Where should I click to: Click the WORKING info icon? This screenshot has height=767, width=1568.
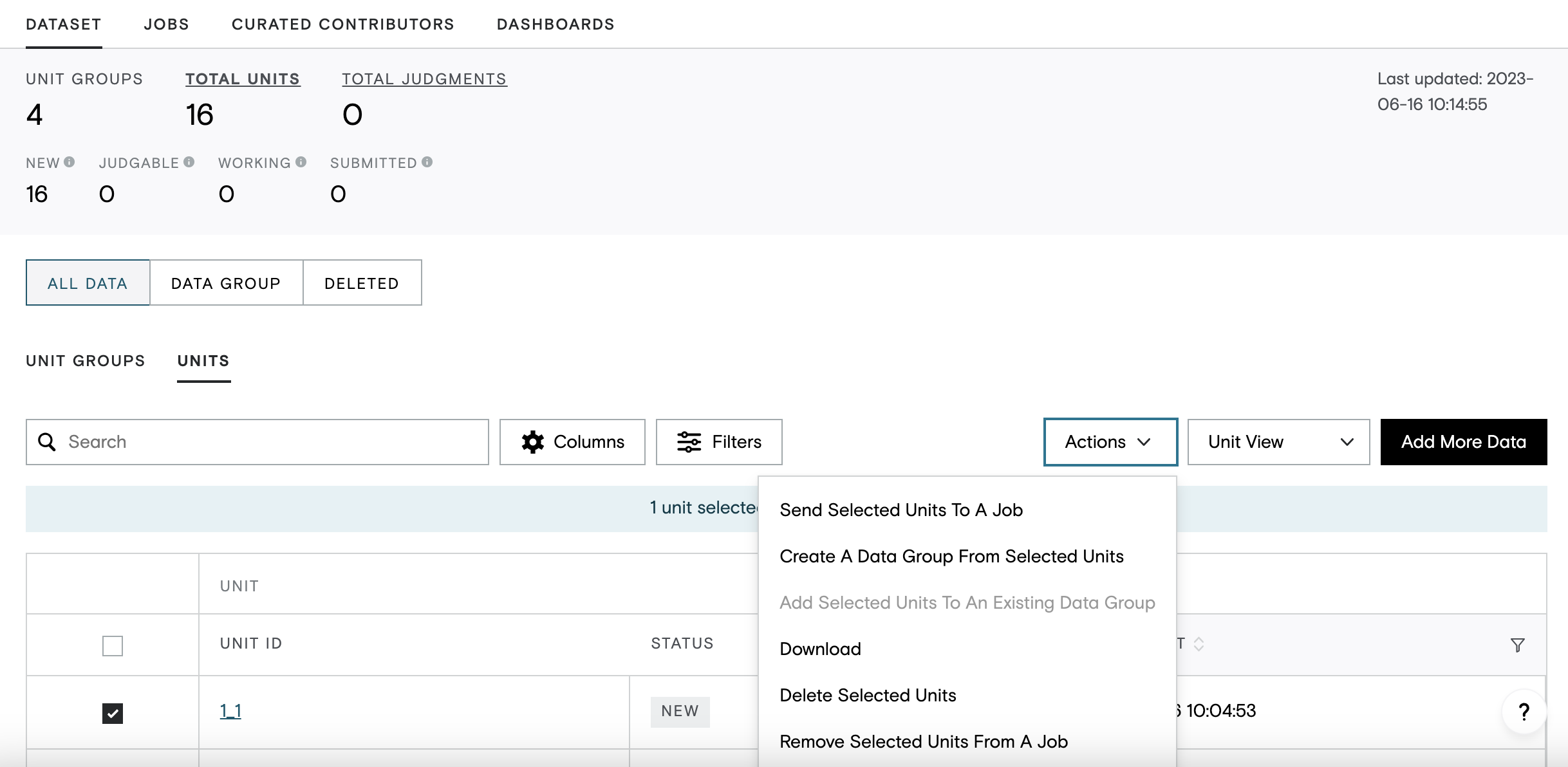(x=301, y=162)
